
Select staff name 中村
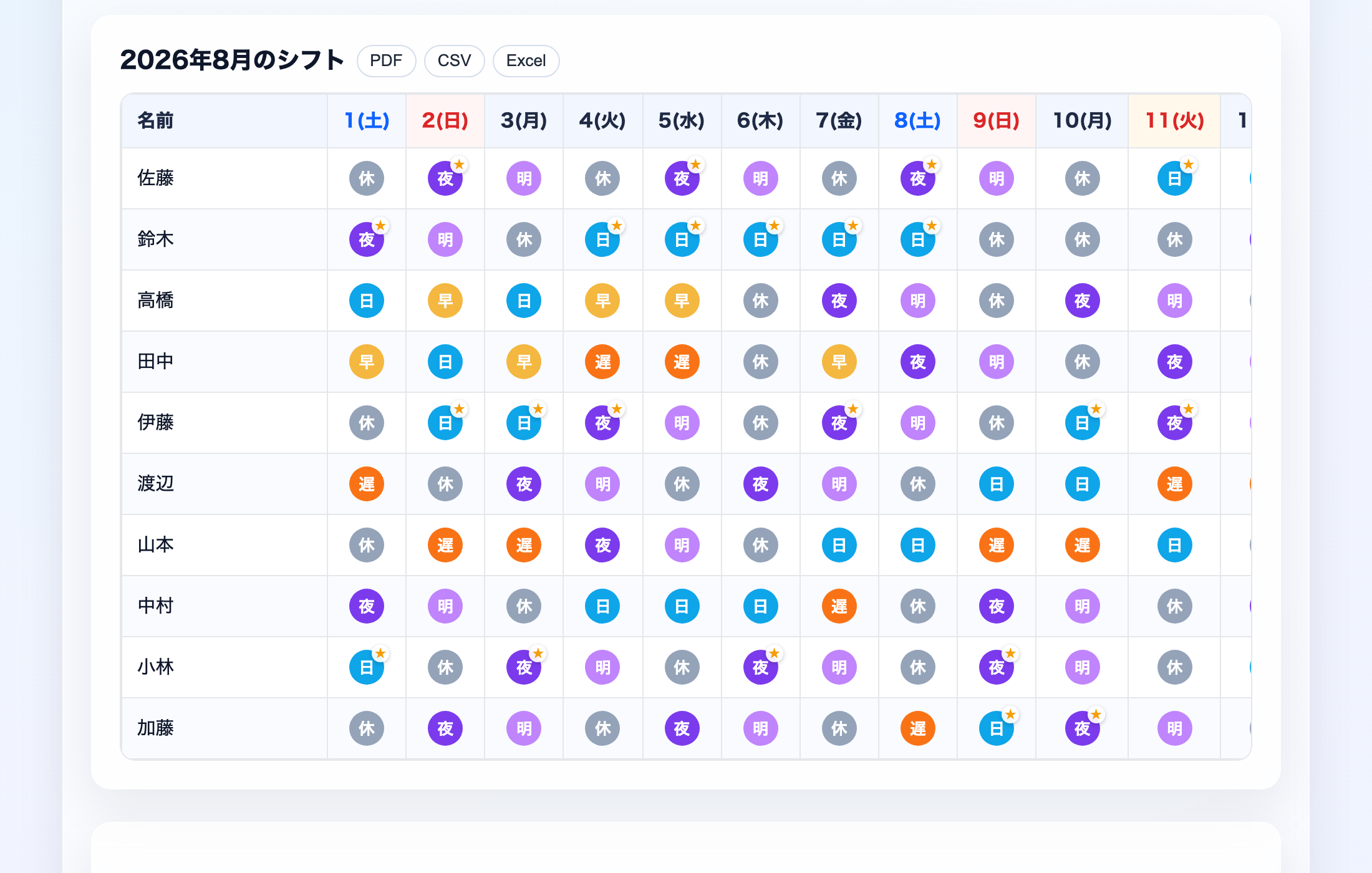(156, 606)
